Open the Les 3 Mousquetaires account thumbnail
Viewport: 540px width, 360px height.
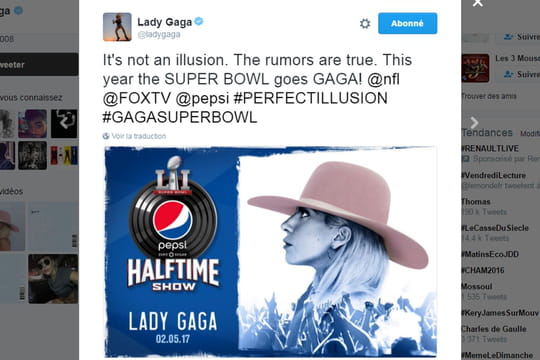[x=475, y=68]
